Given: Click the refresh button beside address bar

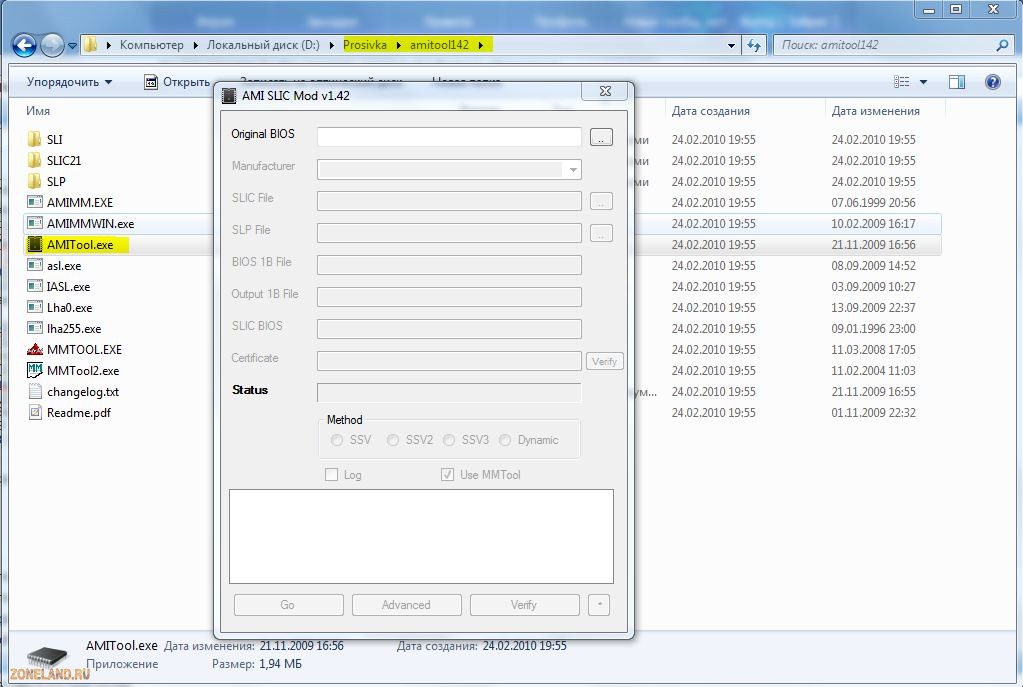Looking at the screenshot, I should (x=754, y=45).
